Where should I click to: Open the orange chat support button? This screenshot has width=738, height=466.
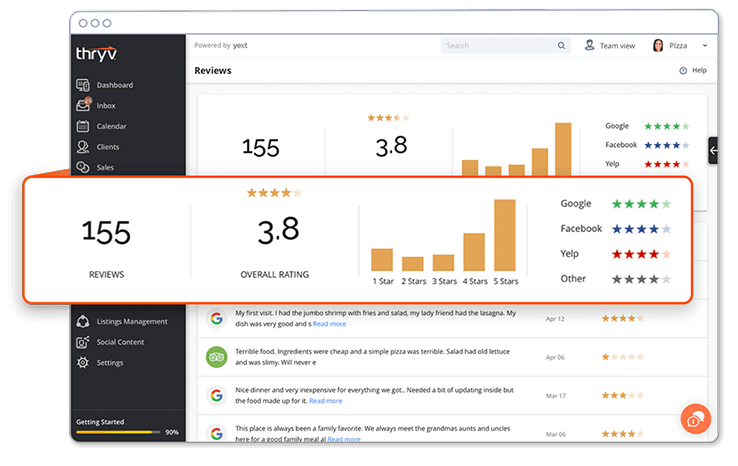[695, 419]
